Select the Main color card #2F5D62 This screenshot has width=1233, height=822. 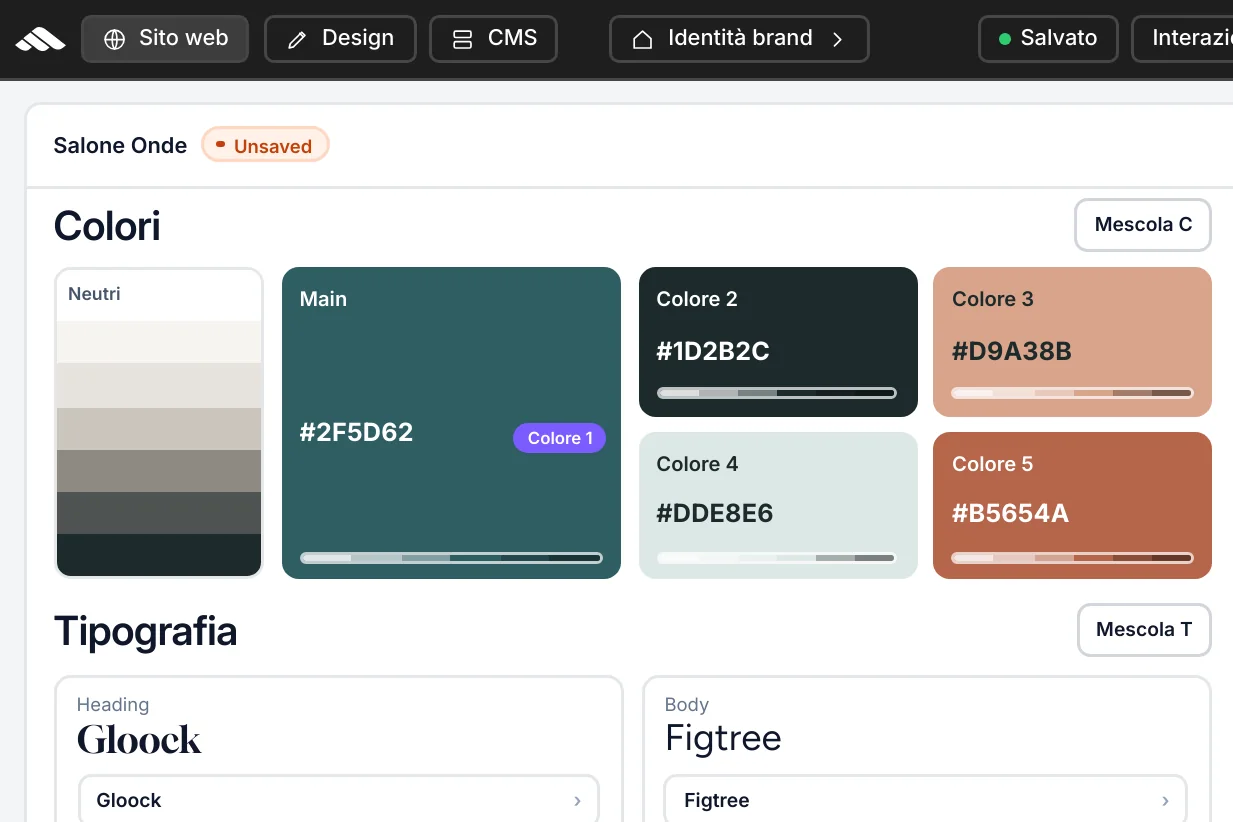point(451,423)
